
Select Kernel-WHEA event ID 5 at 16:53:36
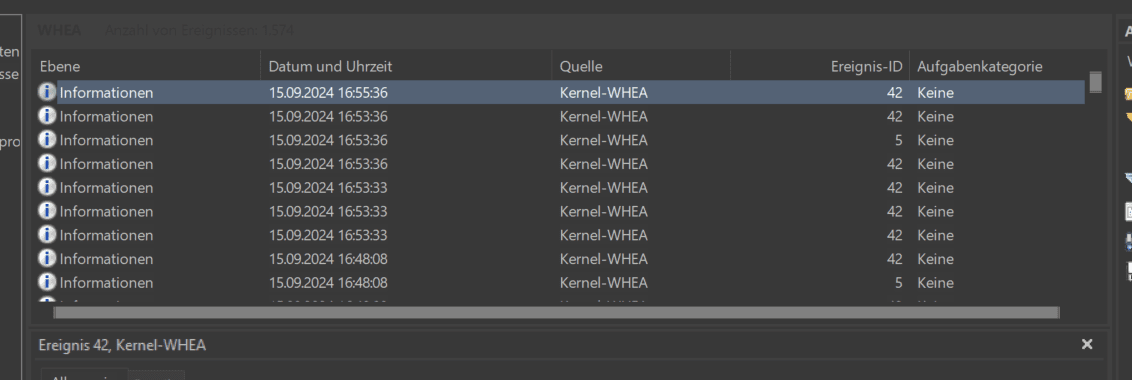[x=560, y=140]
